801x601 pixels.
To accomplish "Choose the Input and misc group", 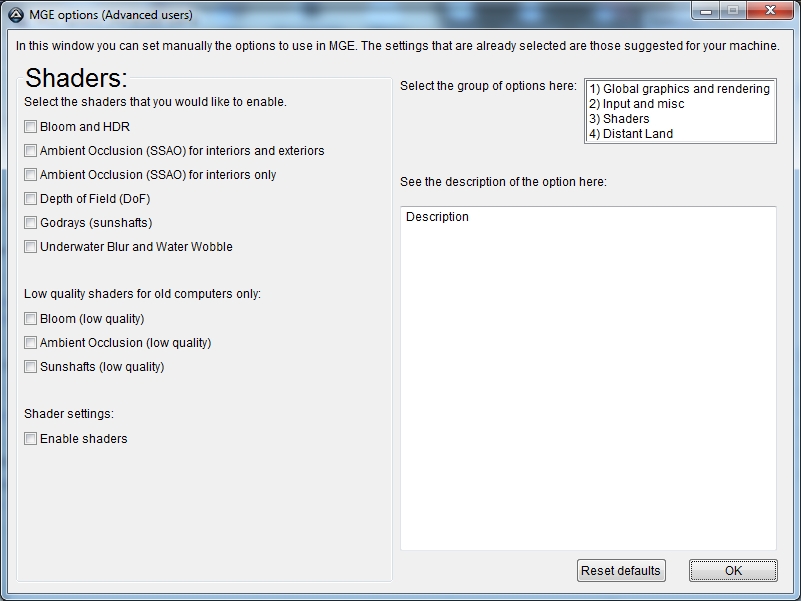I will 636,104.
